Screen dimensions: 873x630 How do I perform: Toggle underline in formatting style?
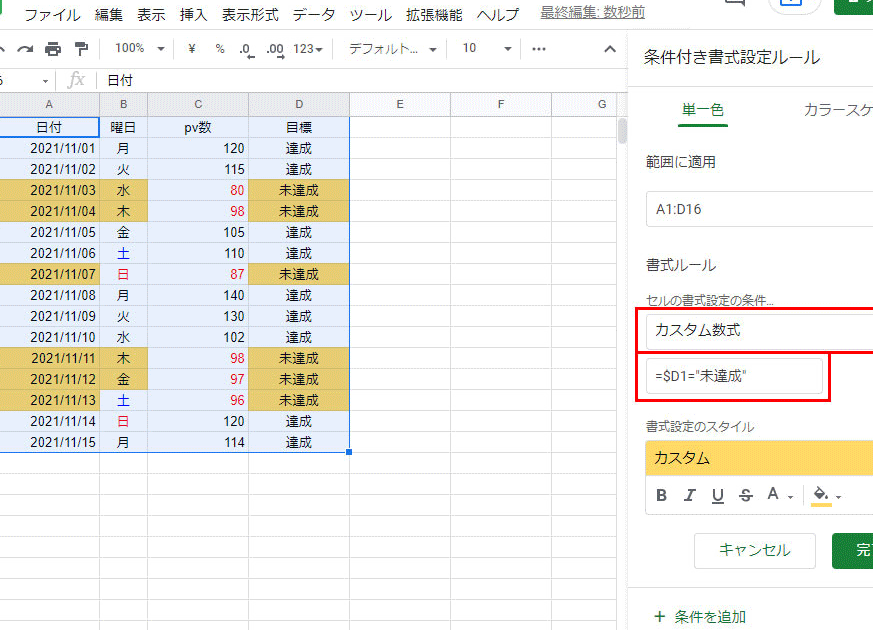pos(718,495)
